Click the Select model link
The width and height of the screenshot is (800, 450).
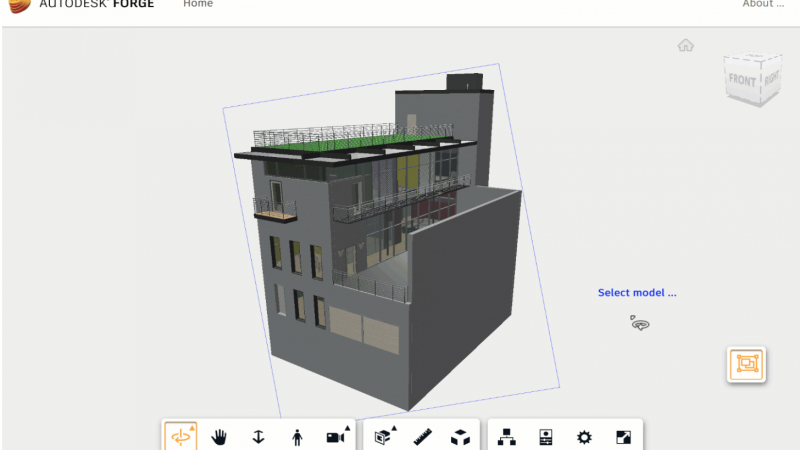click(637, 293)
